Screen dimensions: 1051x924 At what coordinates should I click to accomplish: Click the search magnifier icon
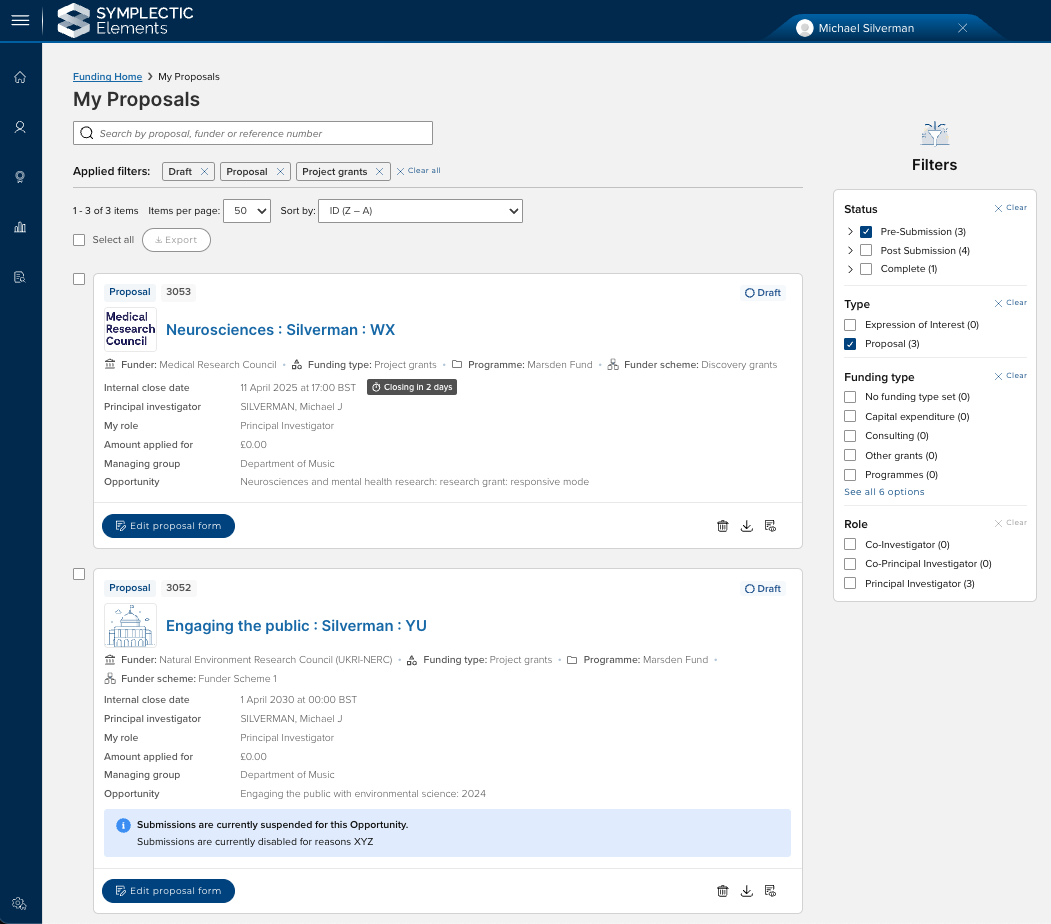(87, 133)
